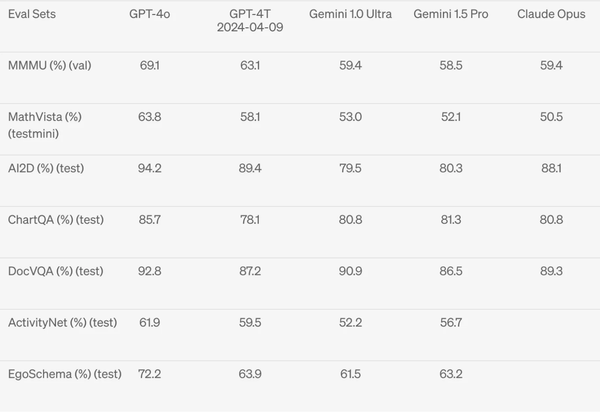Select the MathVista (%) (testmini) row label
This screenshot has width=600, height=412.
45,124
